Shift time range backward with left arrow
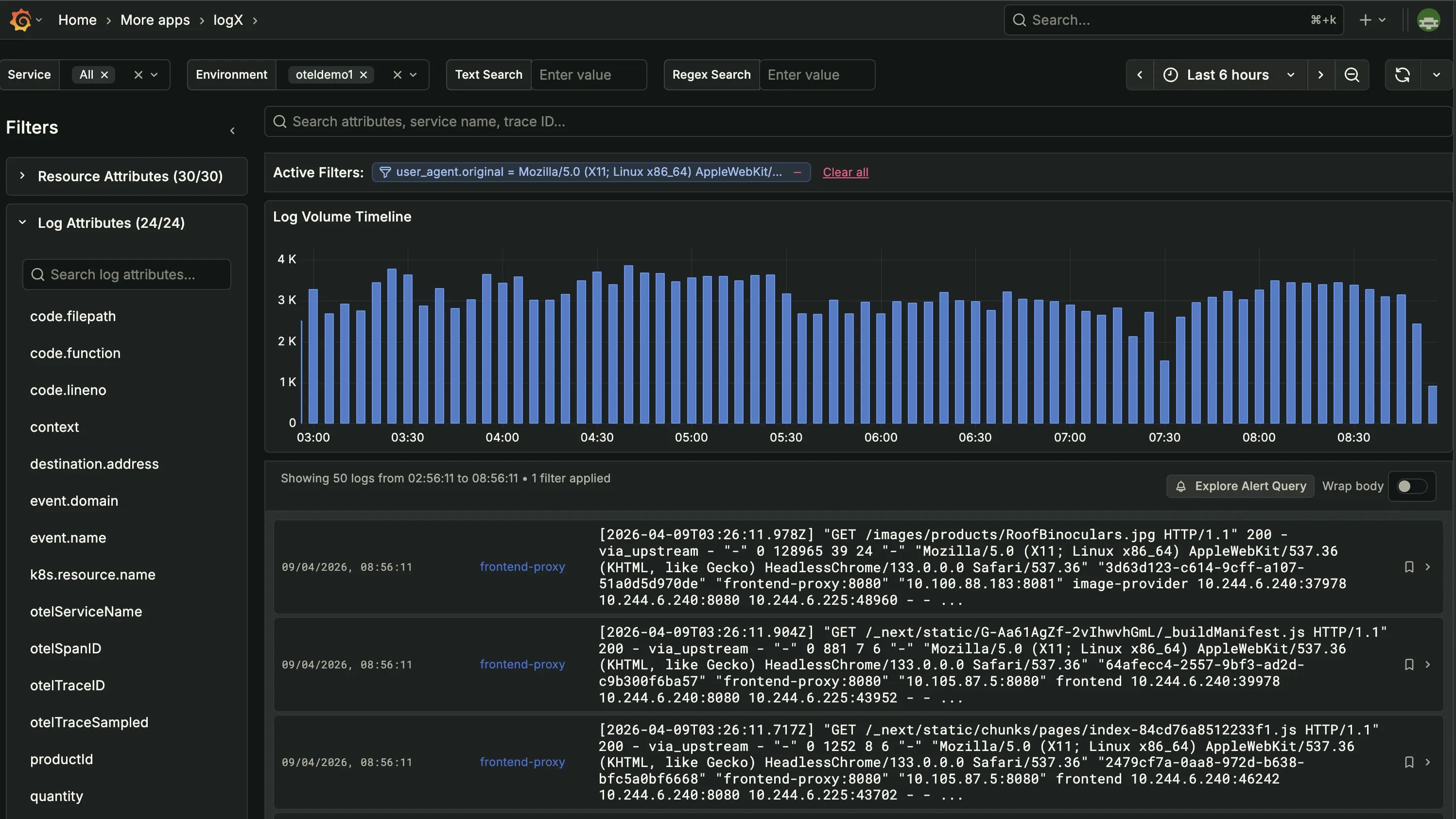The height and width of the screenshot is (819, 1456). 1140,74
